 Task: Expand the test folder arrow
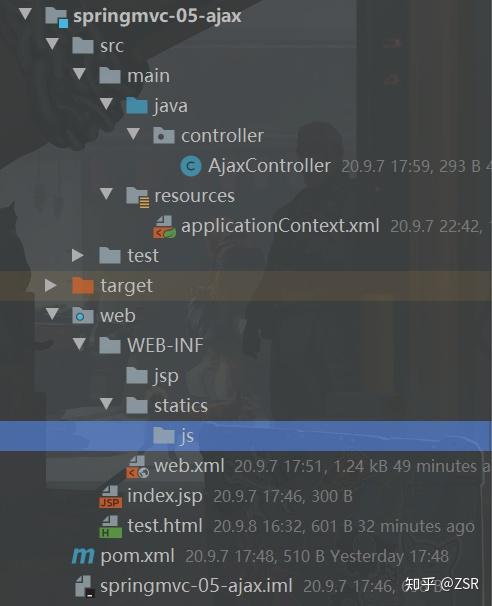pyautogui.click(x=78, y=255)
